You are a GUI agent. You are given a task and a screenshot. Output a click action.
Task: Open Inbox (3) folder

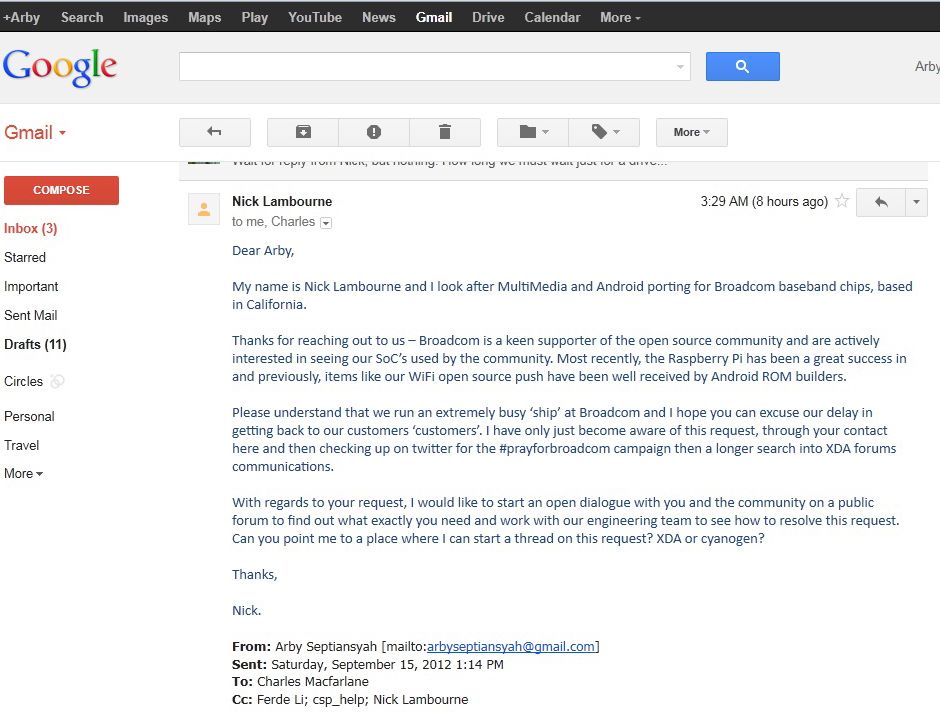coord(31,228)
